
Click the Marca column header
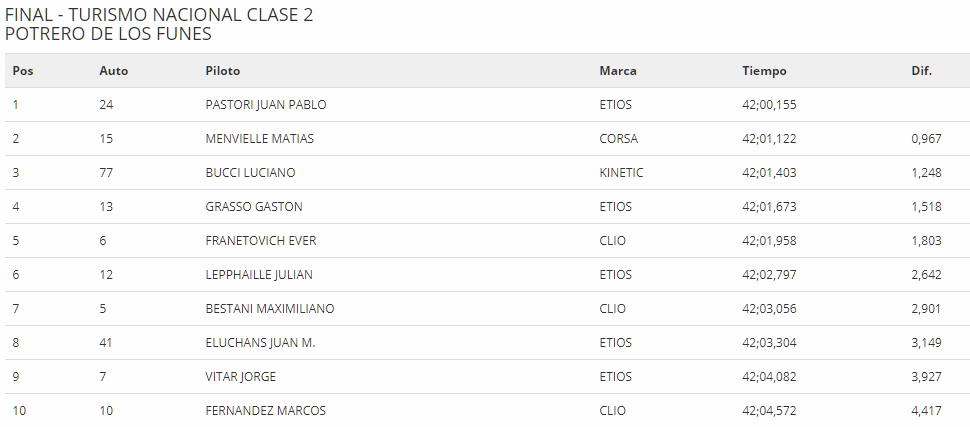coord(618,71)
